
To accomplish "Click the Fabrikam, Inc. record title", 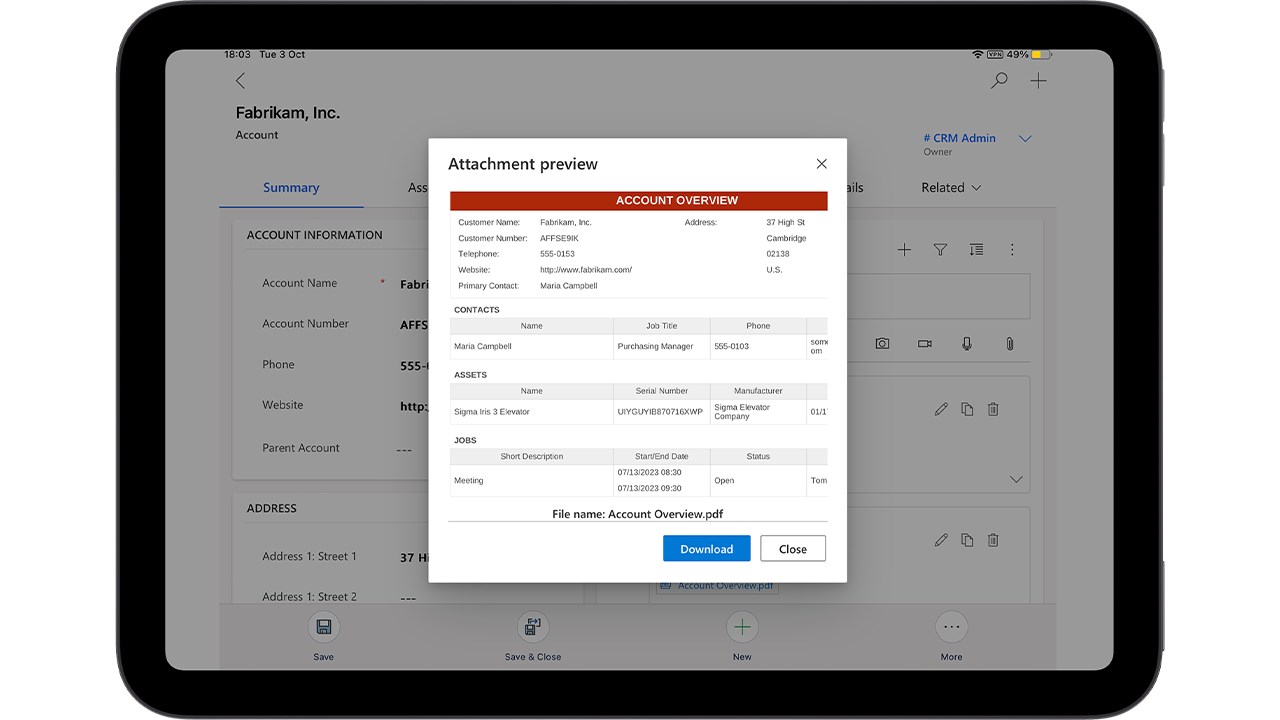I will pos(288,113).
